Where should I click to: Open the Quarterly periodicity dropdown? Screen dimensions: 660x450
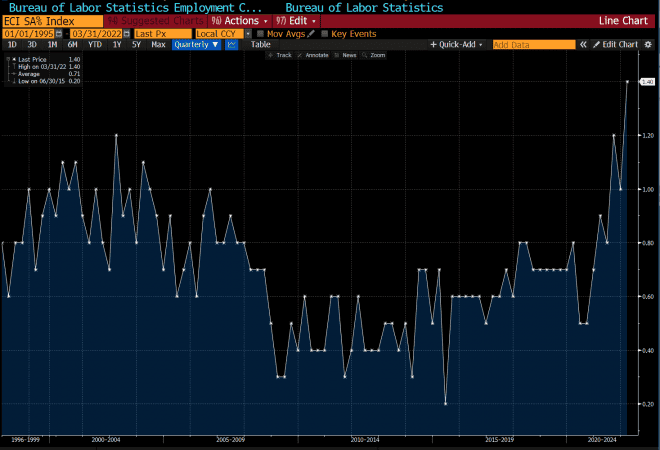coord(196,45)
